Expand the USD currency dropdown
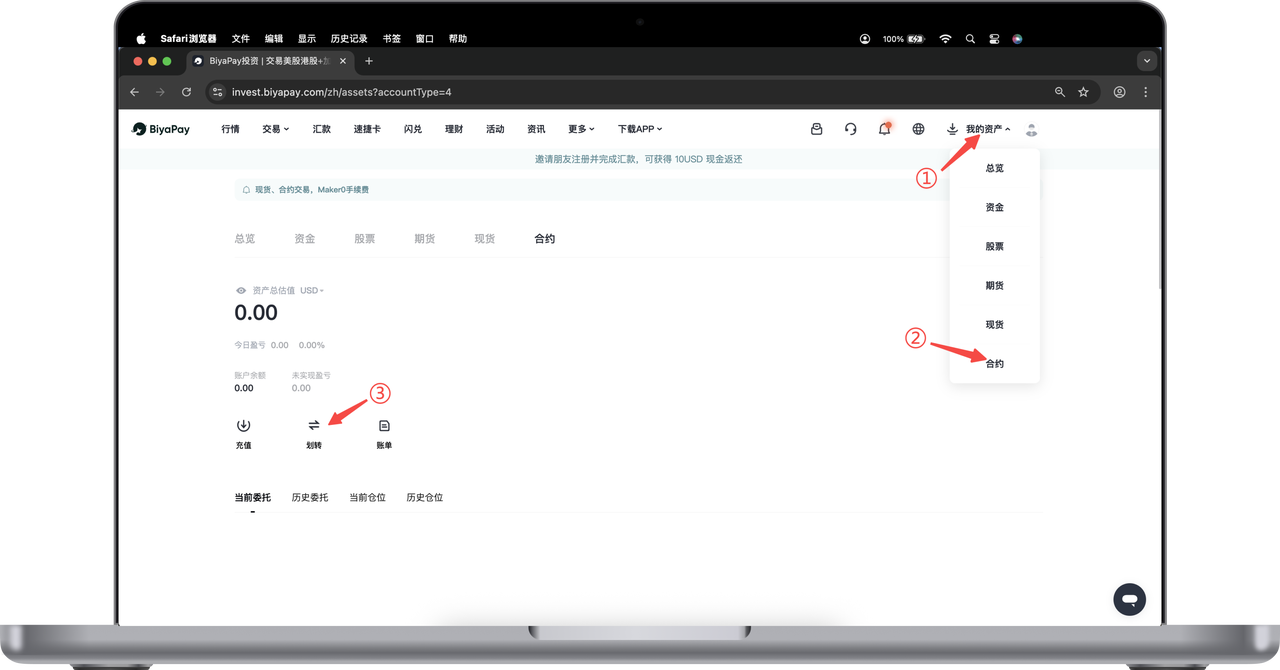The image size is (1280, 670). pos(312,290)
